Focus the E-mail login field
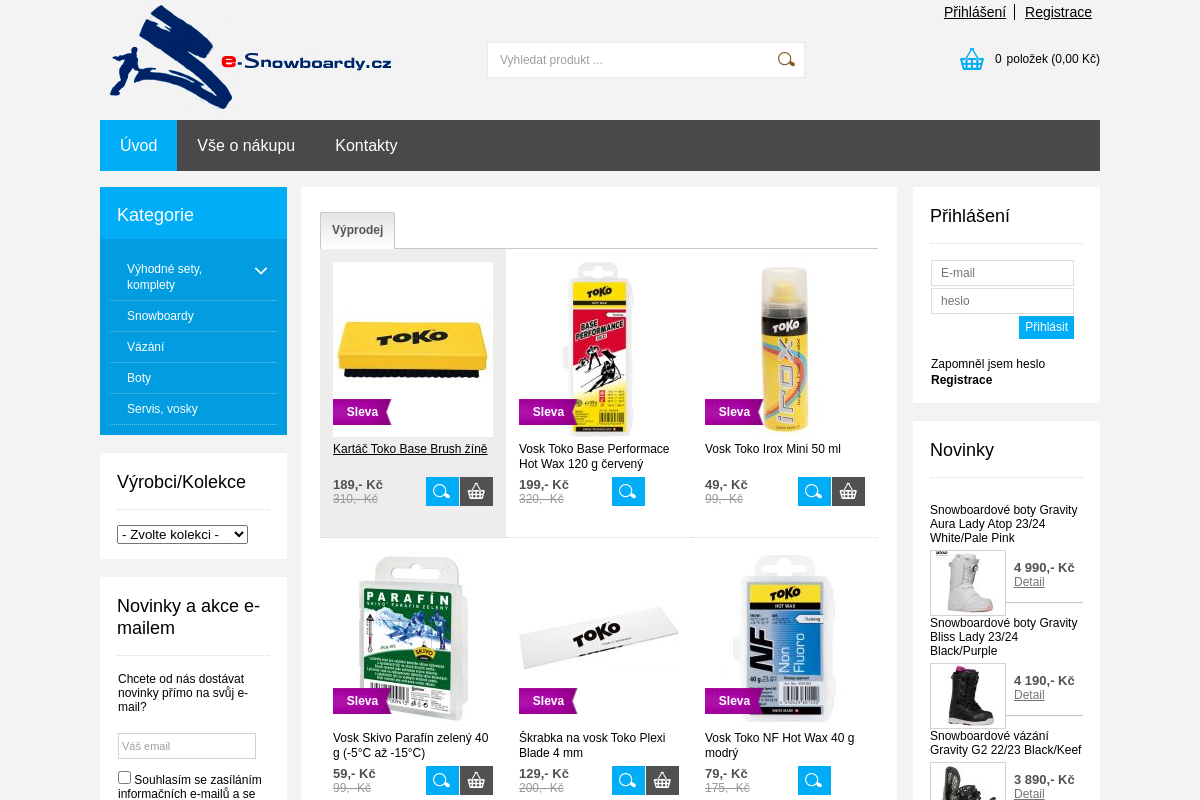 click(1002, 273)
